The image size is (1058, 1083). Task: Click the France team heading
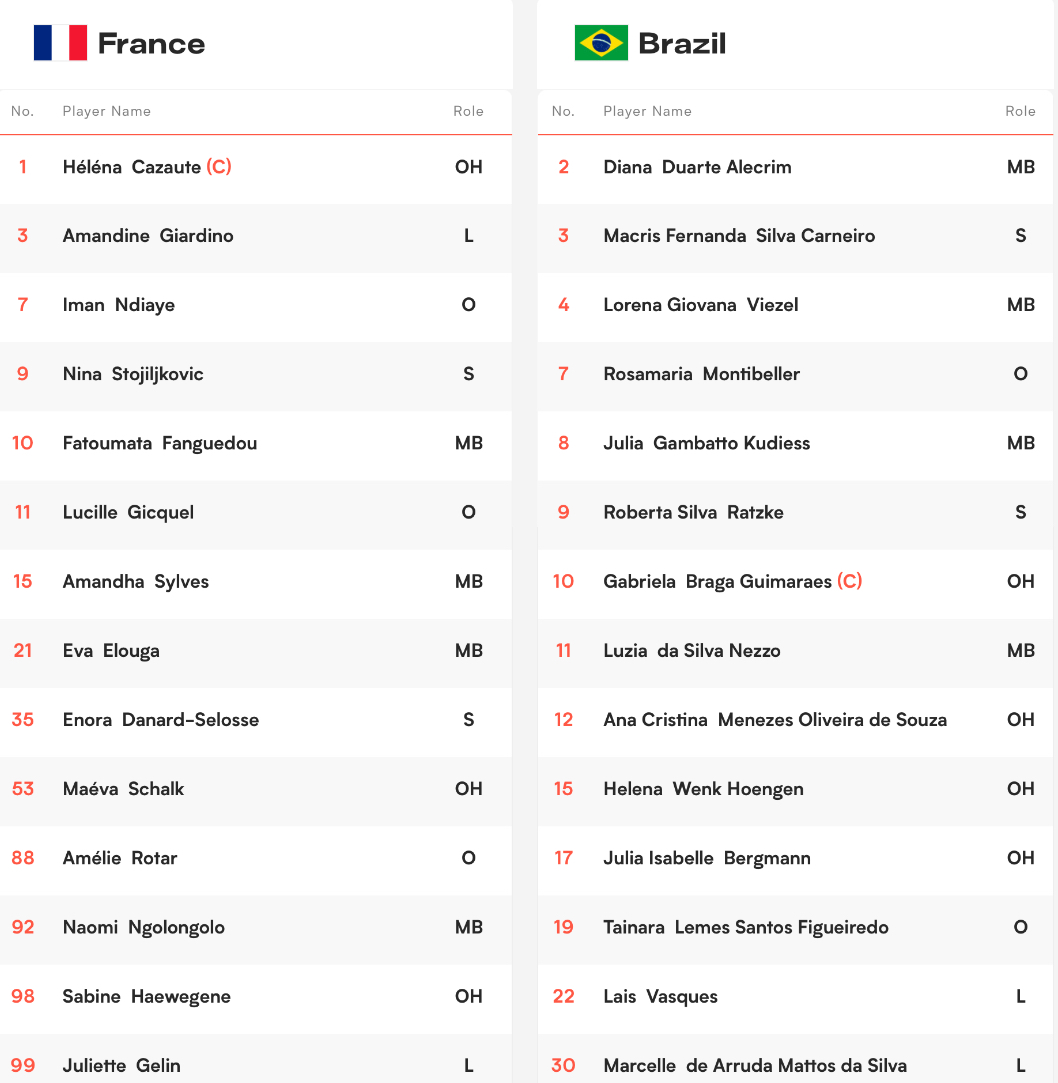(151, 44)
